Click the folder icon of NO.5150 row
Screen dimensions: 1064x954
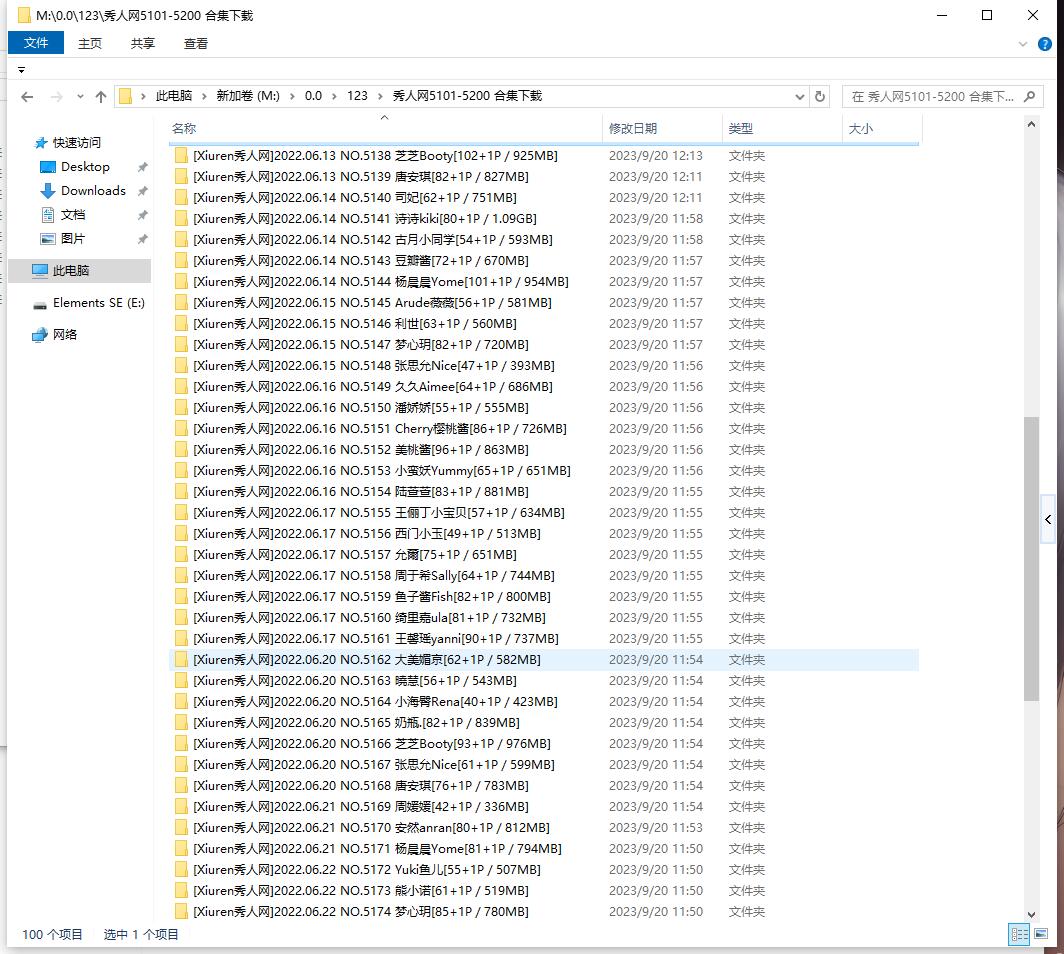(x=181, y=408)
